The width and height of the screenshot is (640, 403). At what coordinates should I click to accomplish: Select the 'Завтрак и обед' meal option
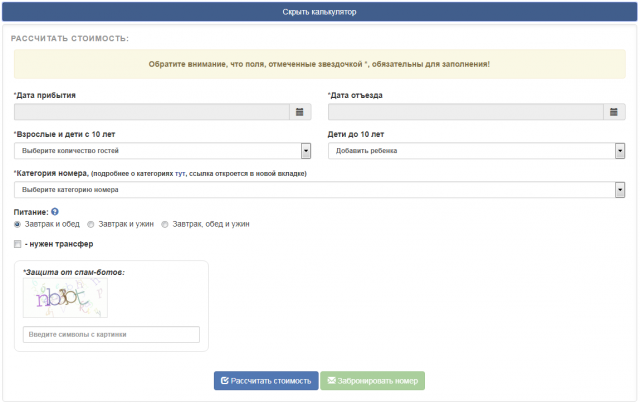[18, 224]
